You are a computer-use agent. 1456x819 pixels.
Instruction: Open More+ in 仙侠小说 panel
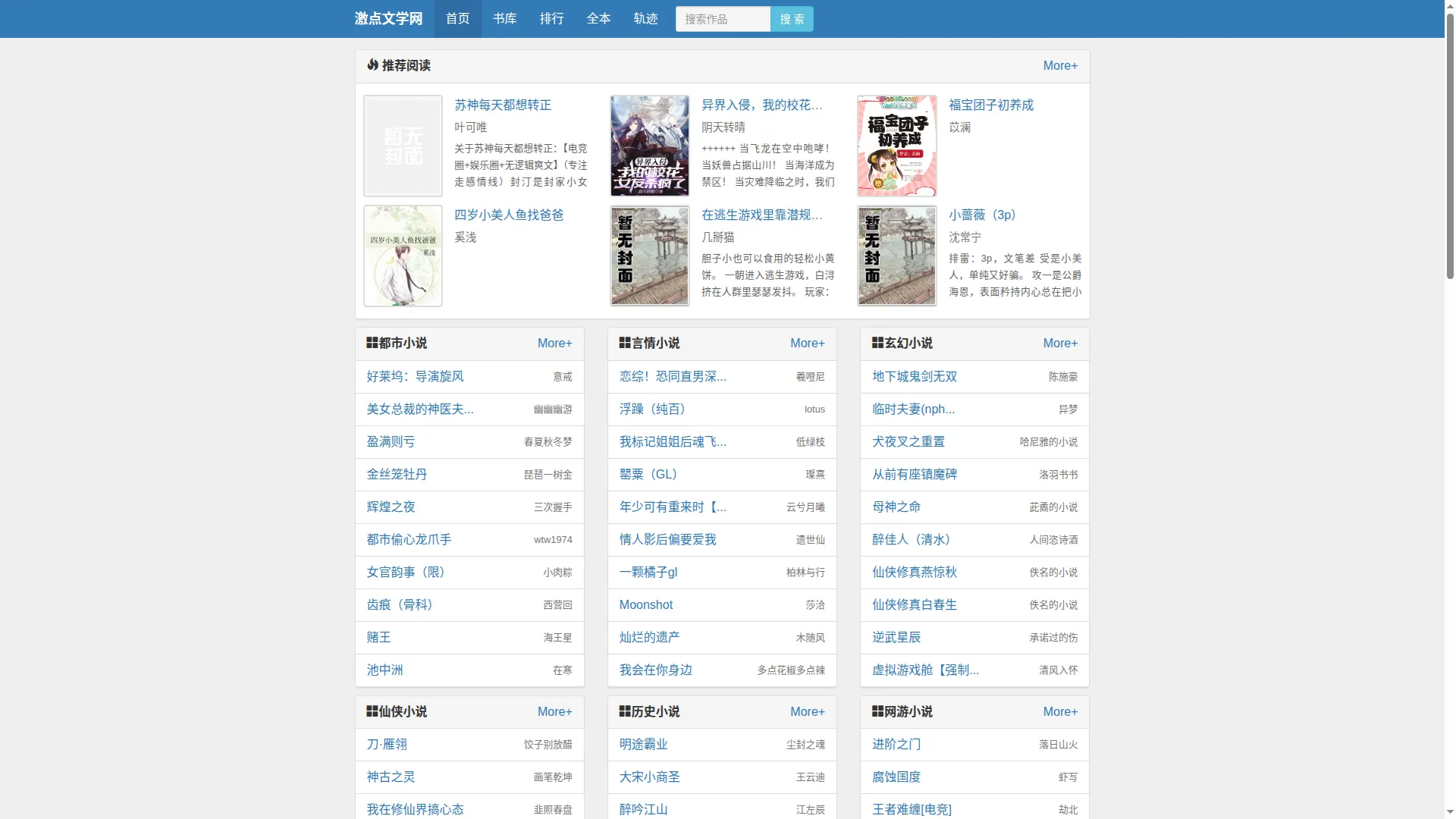(555, 712)
